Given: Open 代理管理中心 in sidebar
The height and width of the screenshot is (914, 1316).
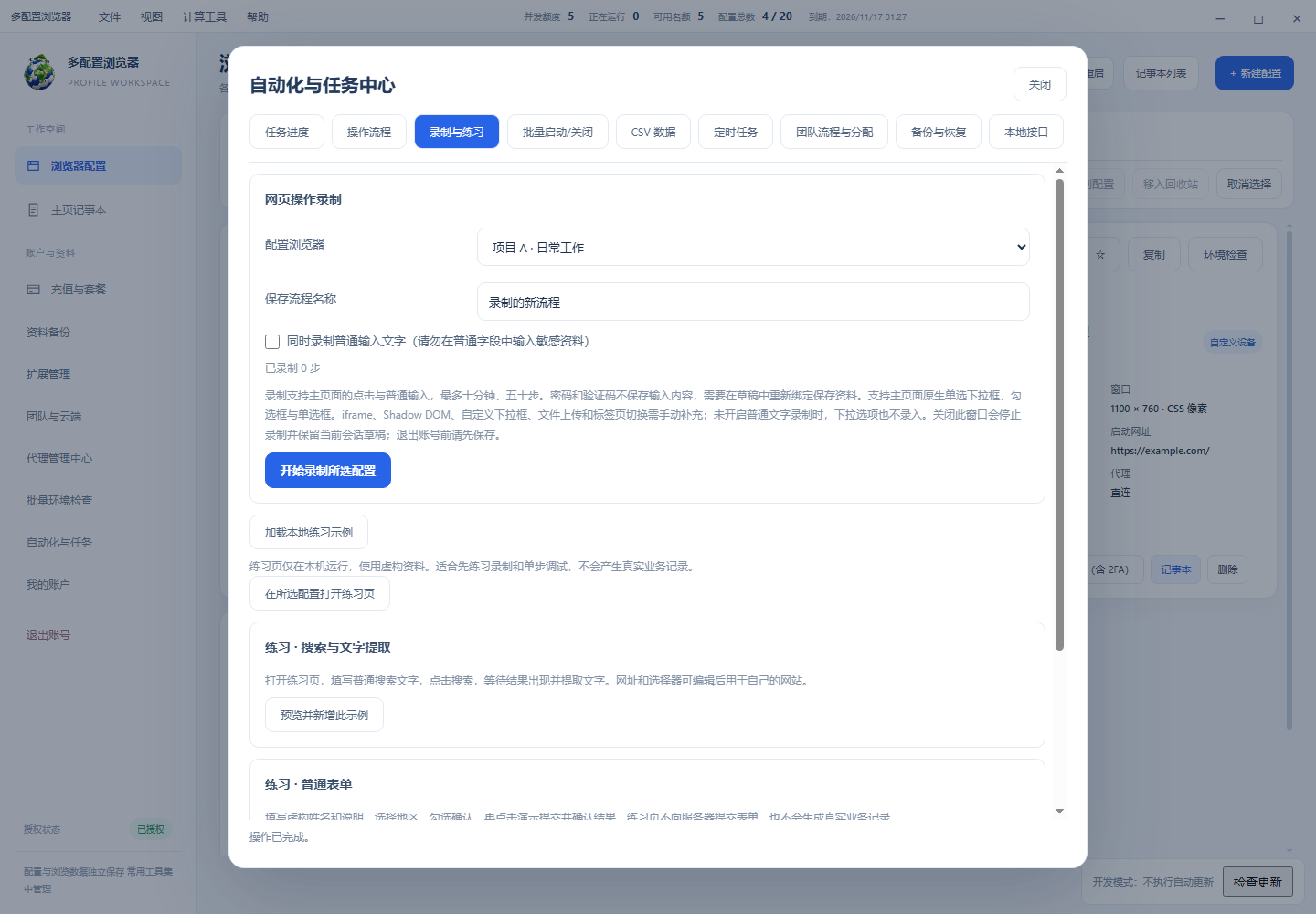Looking at the screenshot, I should coord(59,459).
